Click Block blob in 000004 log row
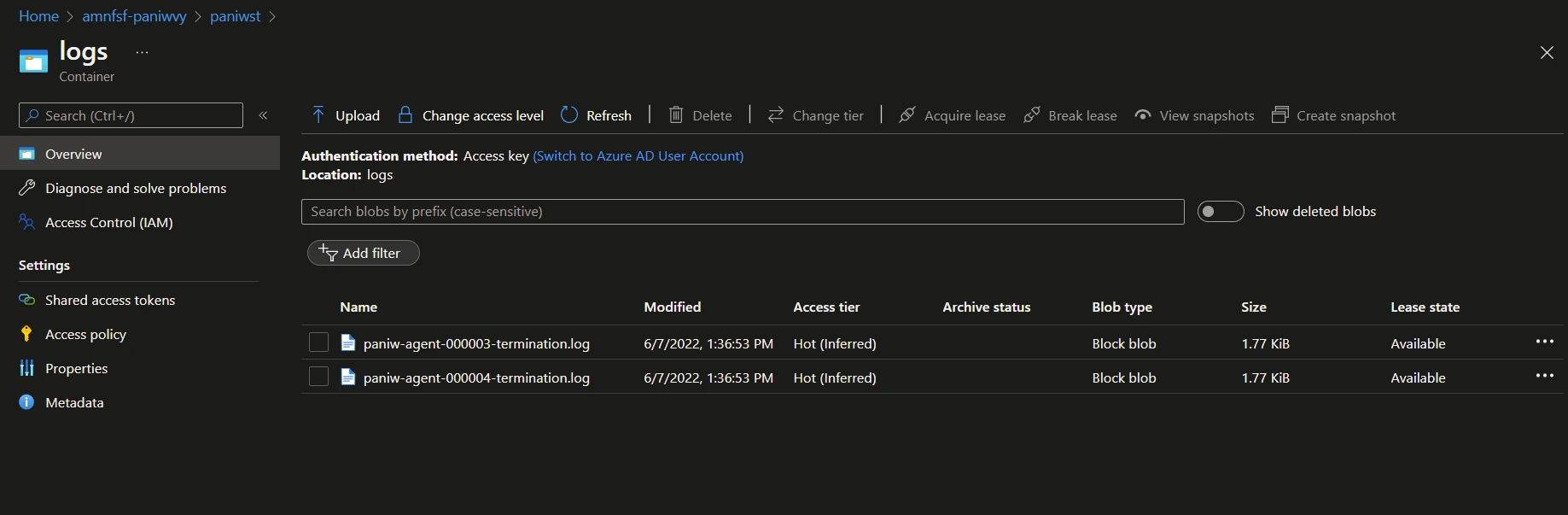The width and height of the screenshot is (1568, 515). pos(1124,377)
